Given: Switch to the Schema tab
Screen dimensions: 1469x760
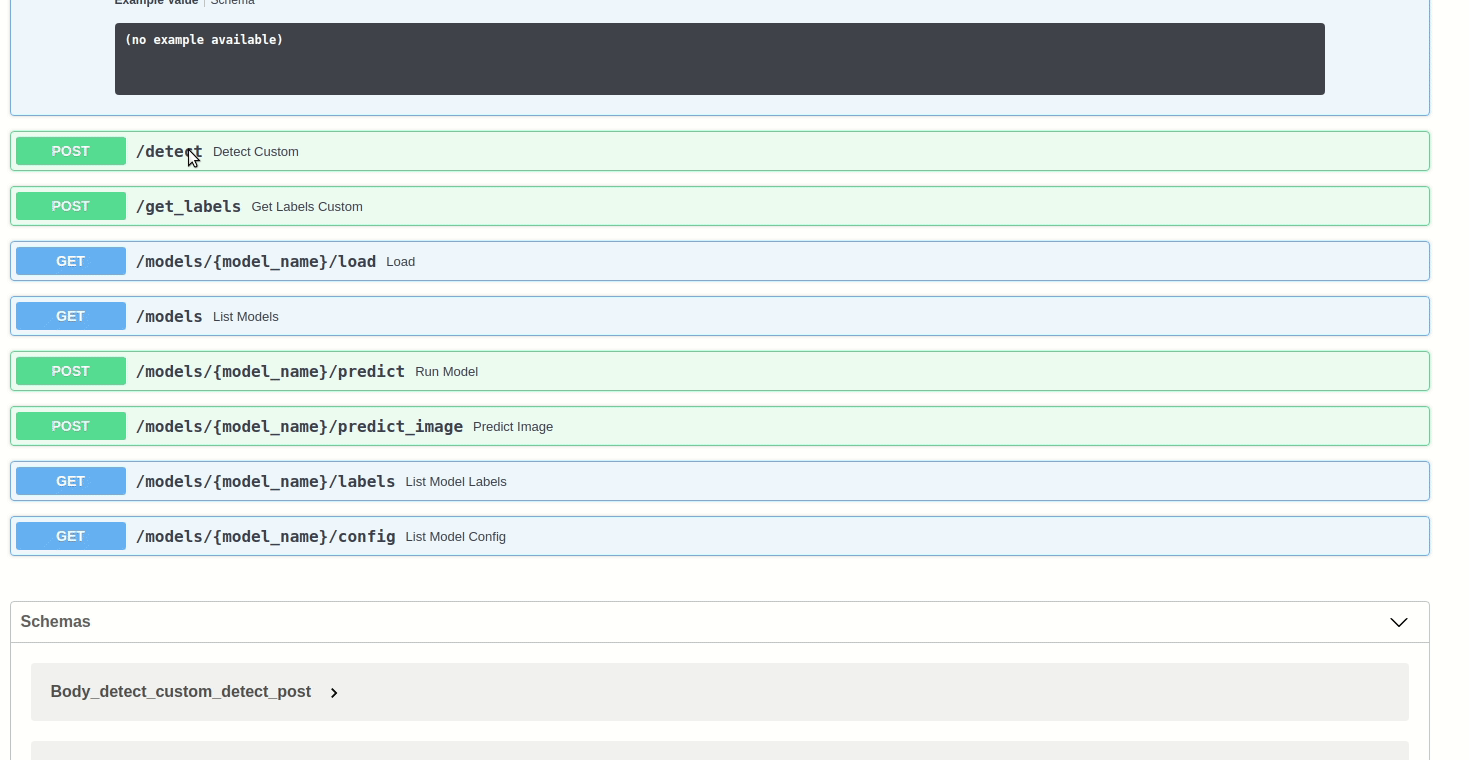Looking at the screenshot, I should [232, 3].
